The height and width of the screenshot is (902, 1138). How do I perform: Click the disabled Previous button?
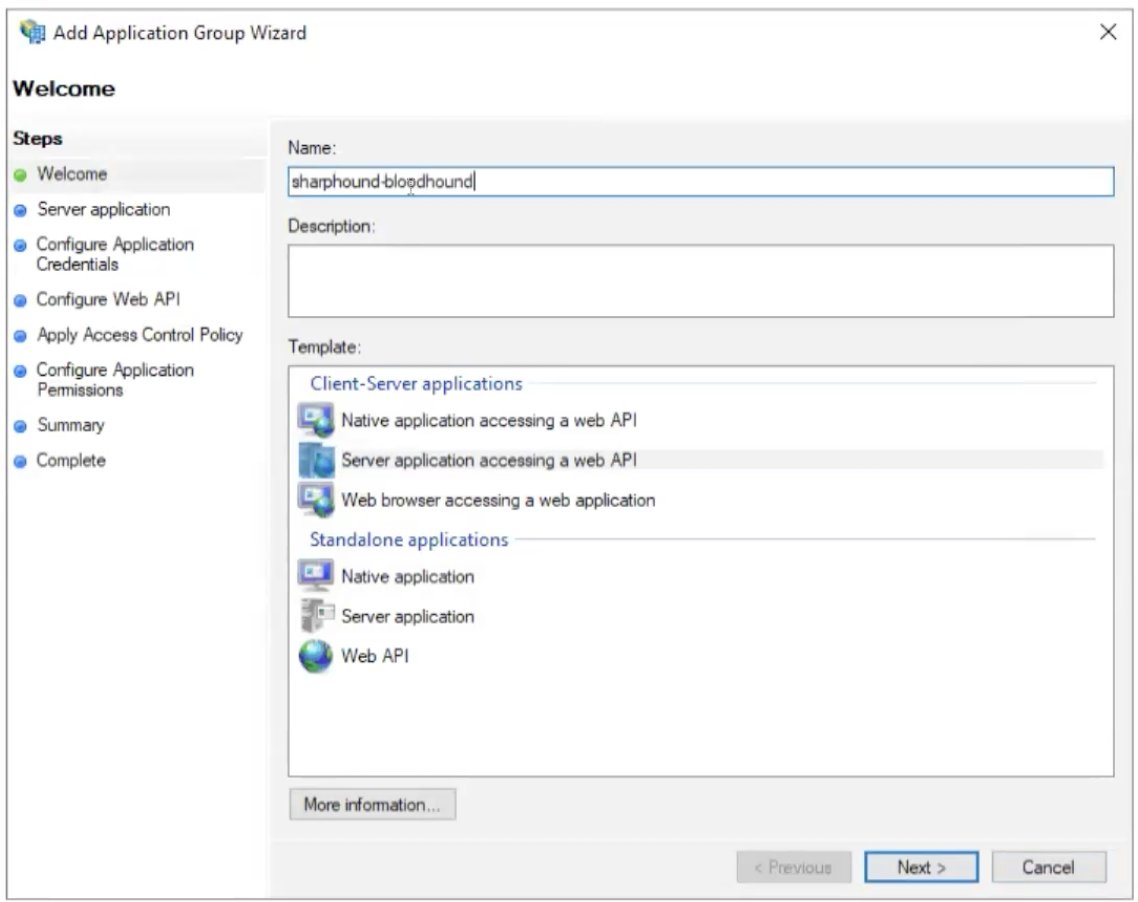pos(793,867)
